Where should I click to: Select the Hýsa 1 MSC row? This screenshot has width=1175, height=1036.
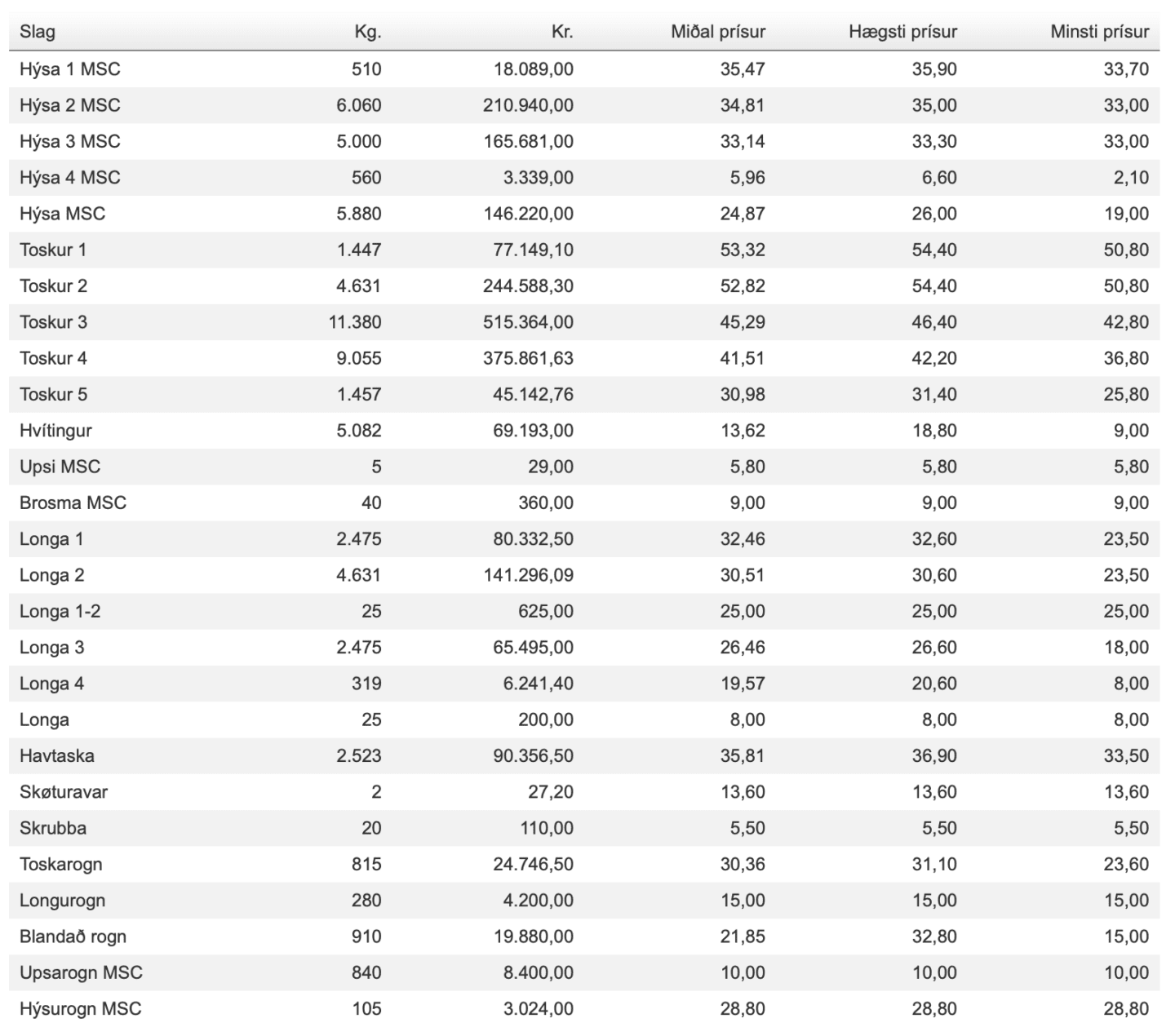pyautogui.click(x=70, y=69)
